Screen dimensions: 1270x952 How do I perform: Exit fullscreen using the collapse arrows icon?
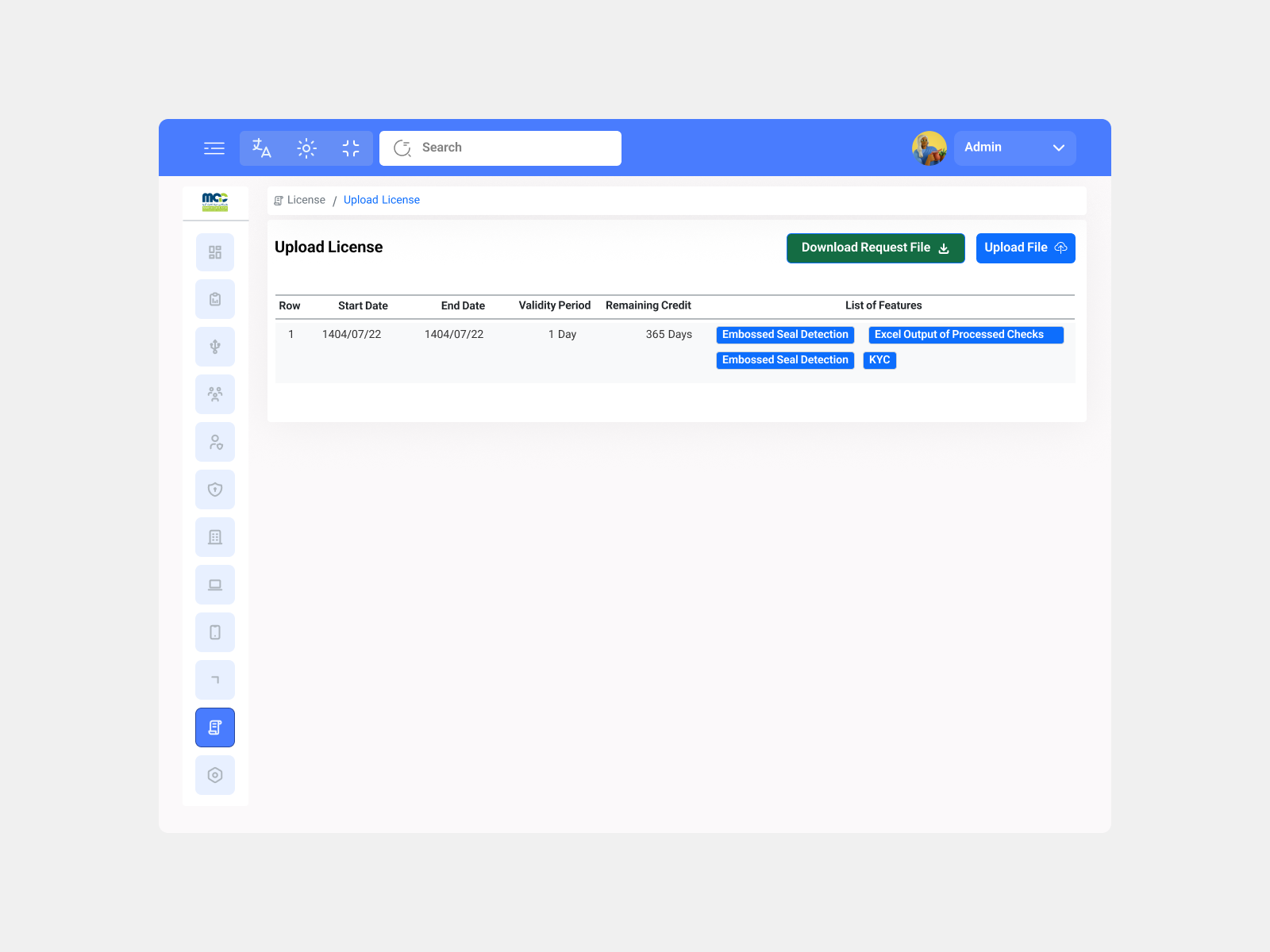351,148
